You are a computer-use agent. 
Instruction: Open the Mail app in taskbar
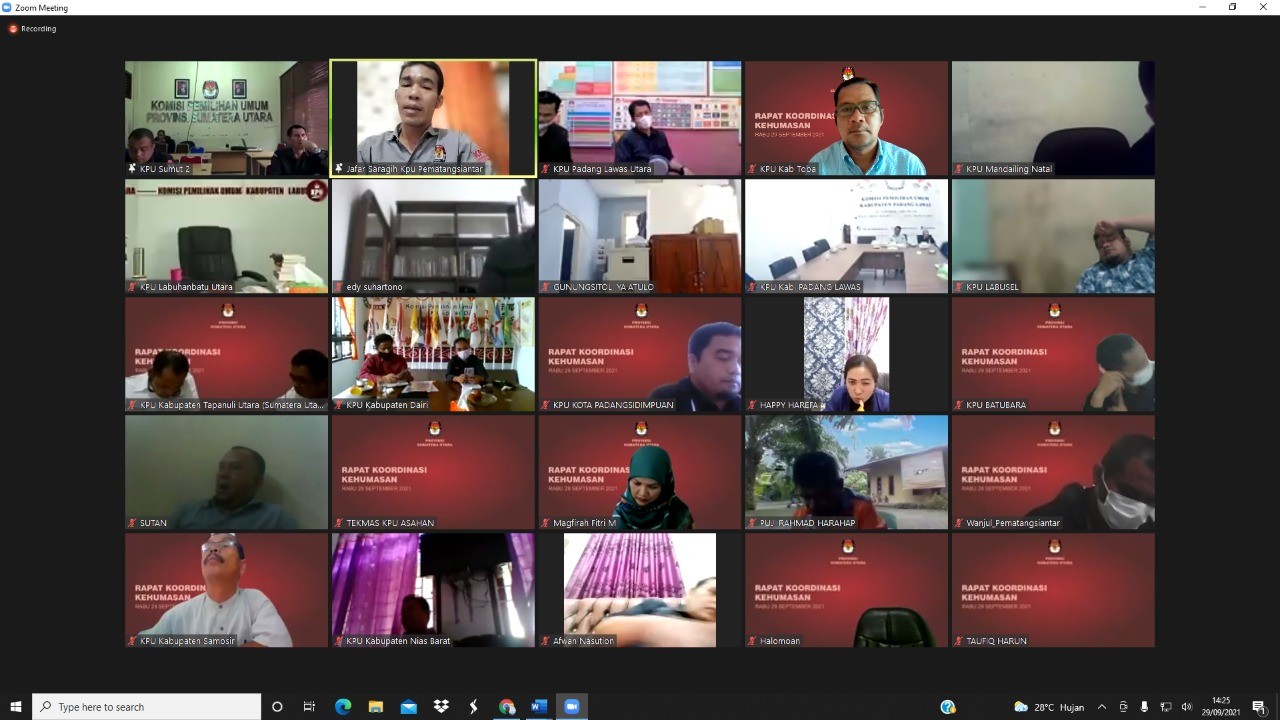408,707
